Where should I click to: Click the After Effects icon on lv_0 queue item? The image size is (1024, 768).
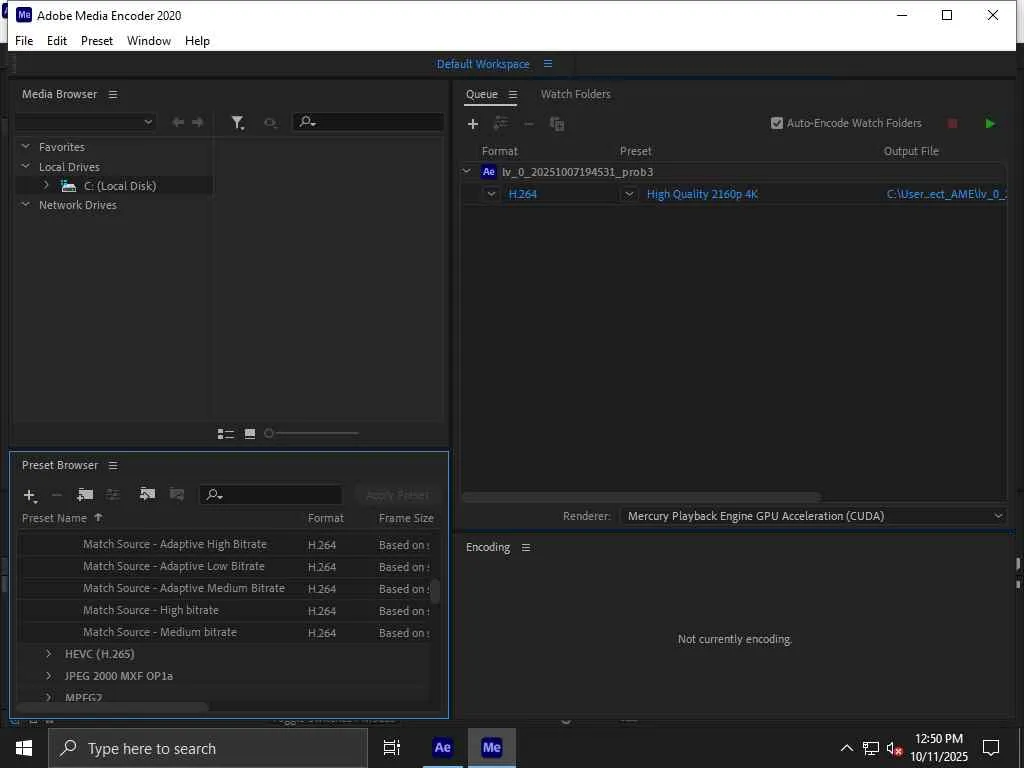tap(488, 172)
